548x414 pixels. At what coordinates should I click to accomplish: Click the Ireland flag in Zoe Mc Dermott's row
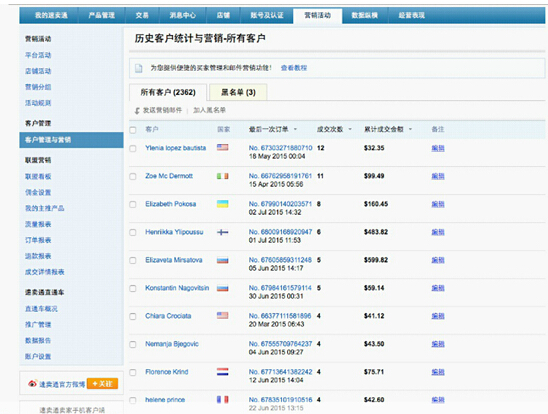pos(222,176)
